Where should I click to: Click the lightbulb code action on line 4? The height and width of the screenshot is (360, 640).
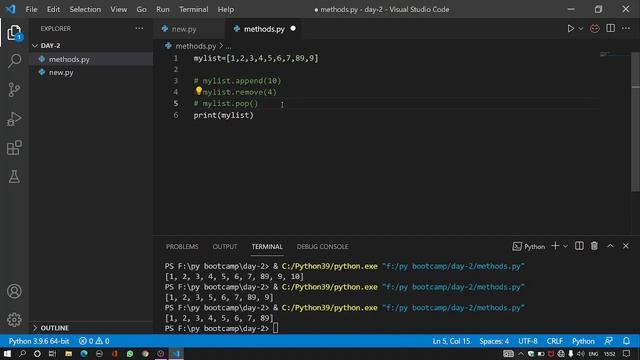[198, 91]
